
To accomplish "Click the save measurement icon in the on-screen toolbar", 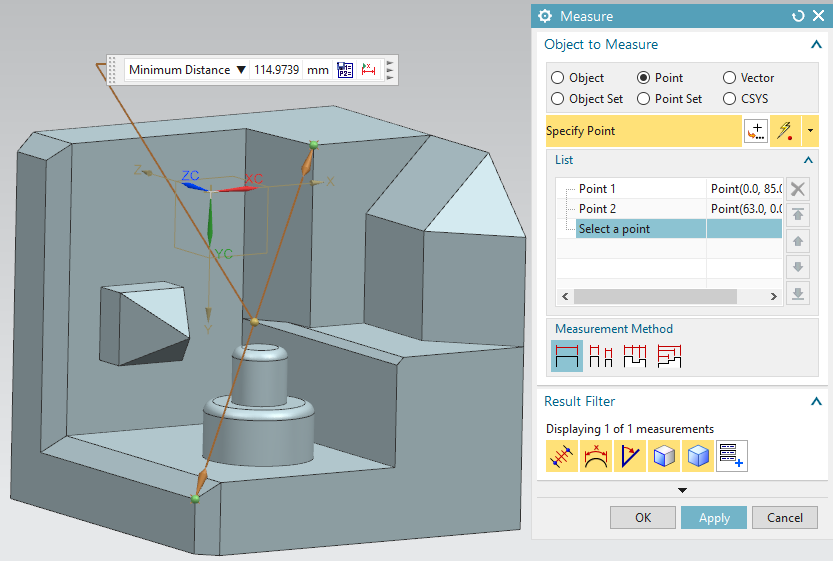I will (345, 70).
